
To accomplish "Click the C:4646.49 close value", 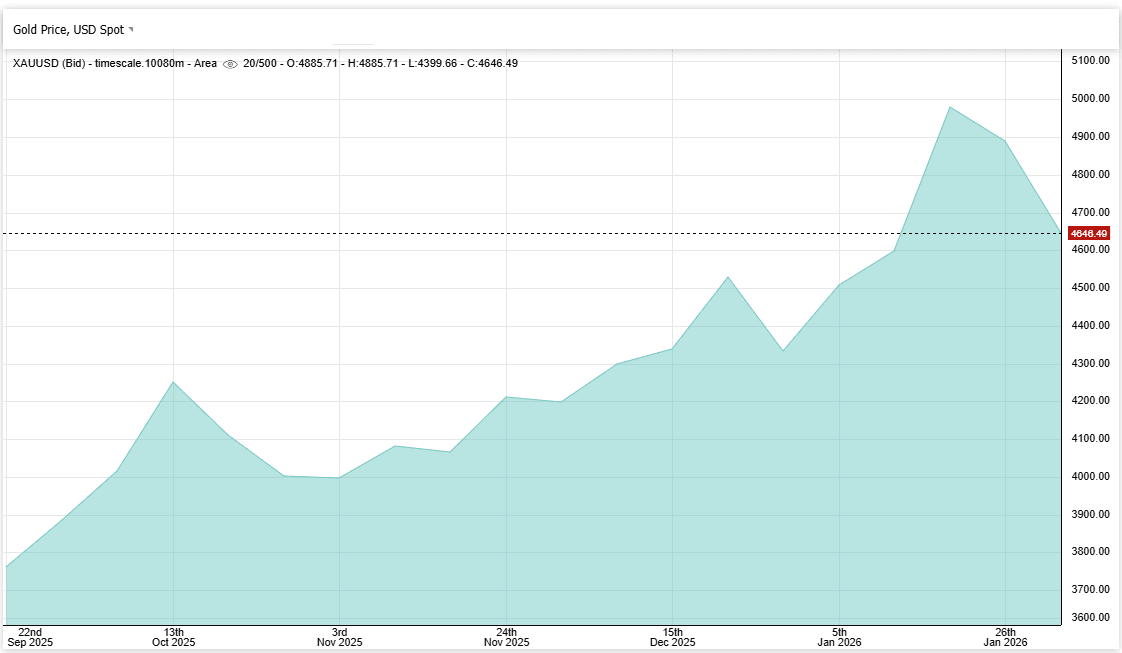I will coord(492,63).
